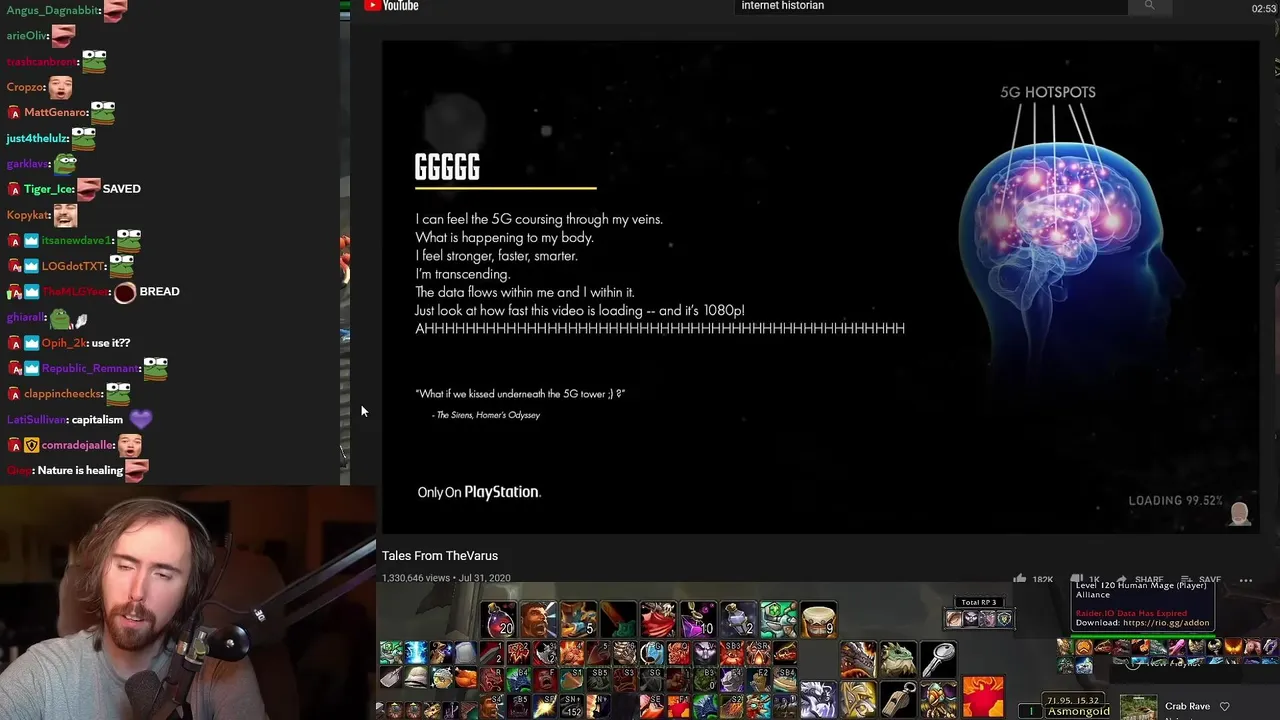Summon the dragon mount icon
Image resolution: width=1280 pixels, height=720 pixels.
(x=859, y=660)
